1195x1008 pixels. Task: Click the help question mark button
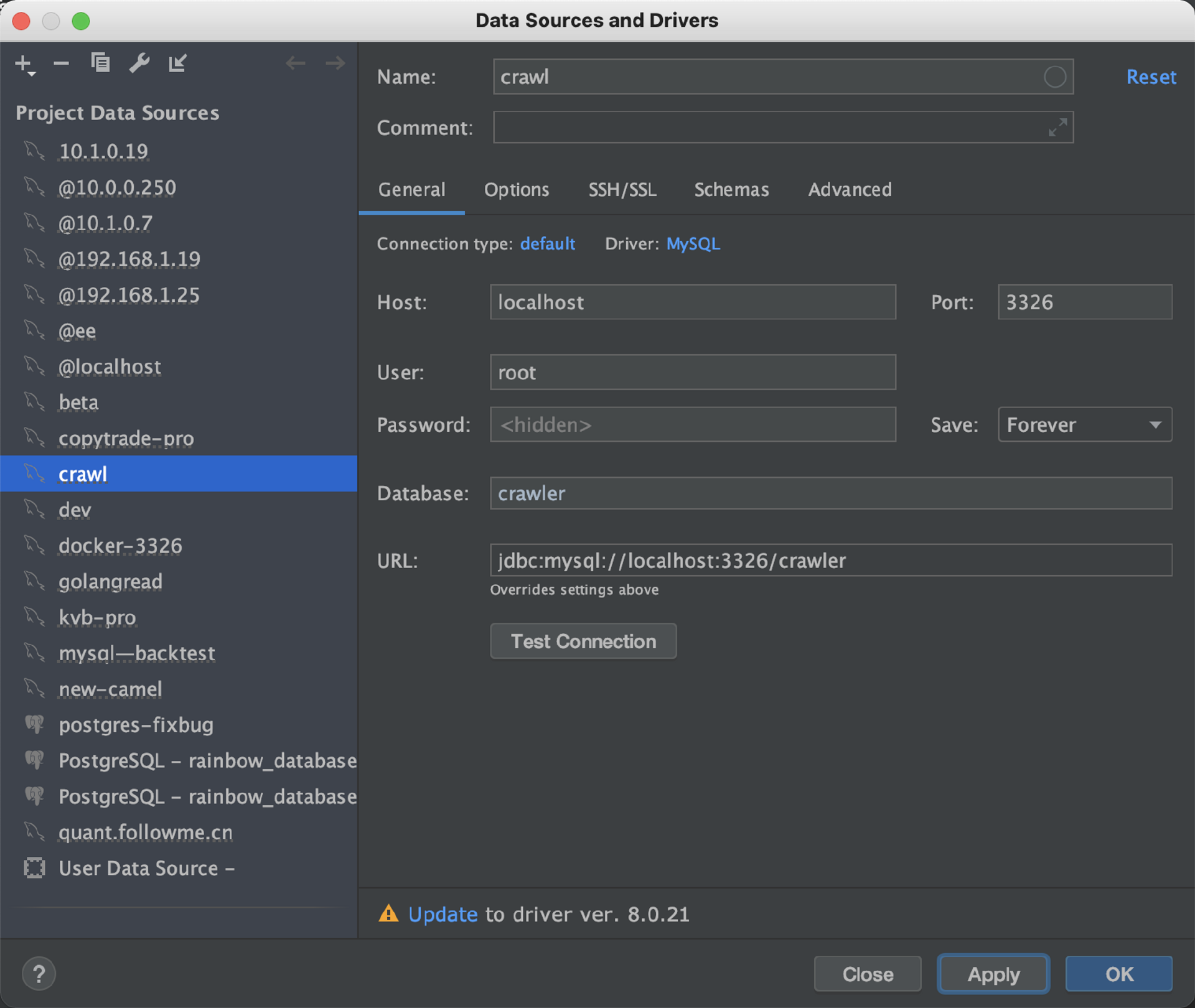pyautogui.click(x=39, y=974)
